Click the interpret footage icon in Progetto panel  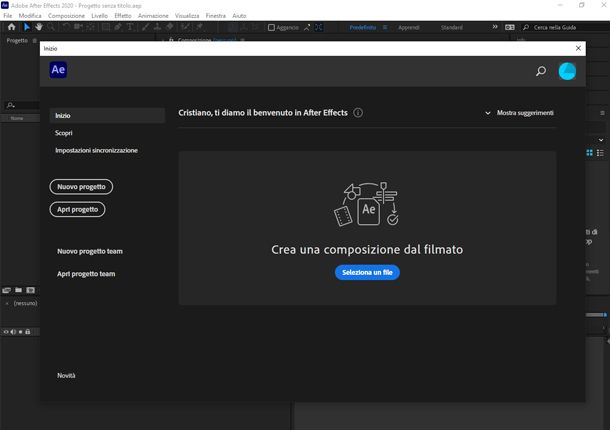(7, 290)
